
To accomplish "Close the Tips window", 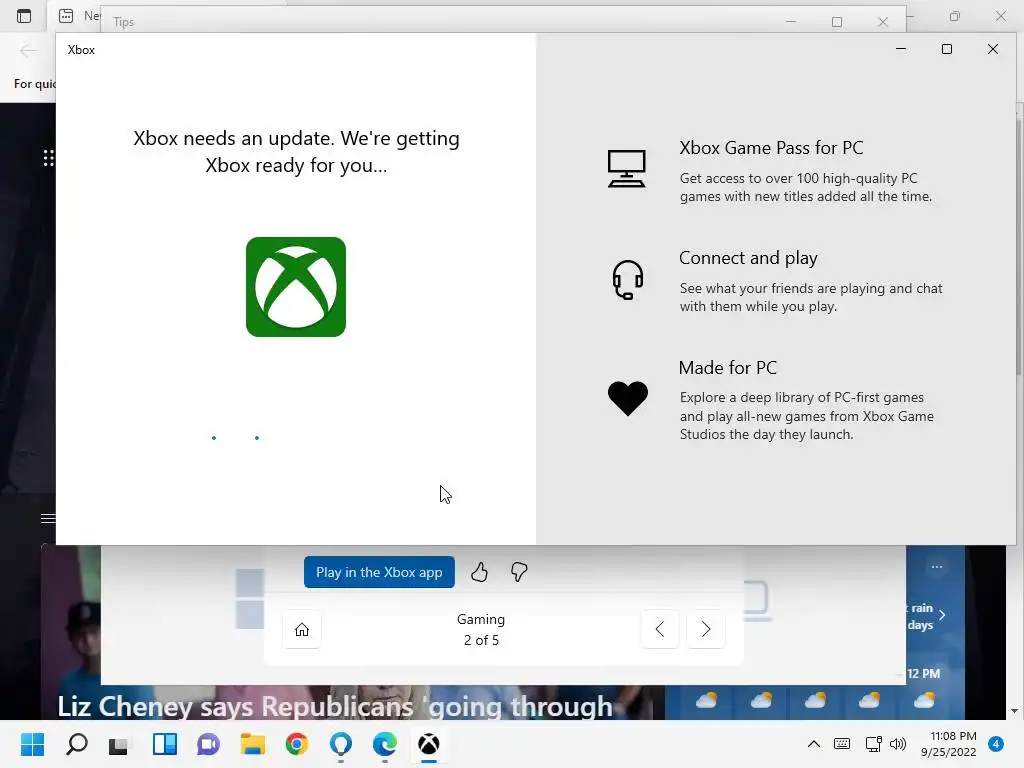I will tap(883, 22).
